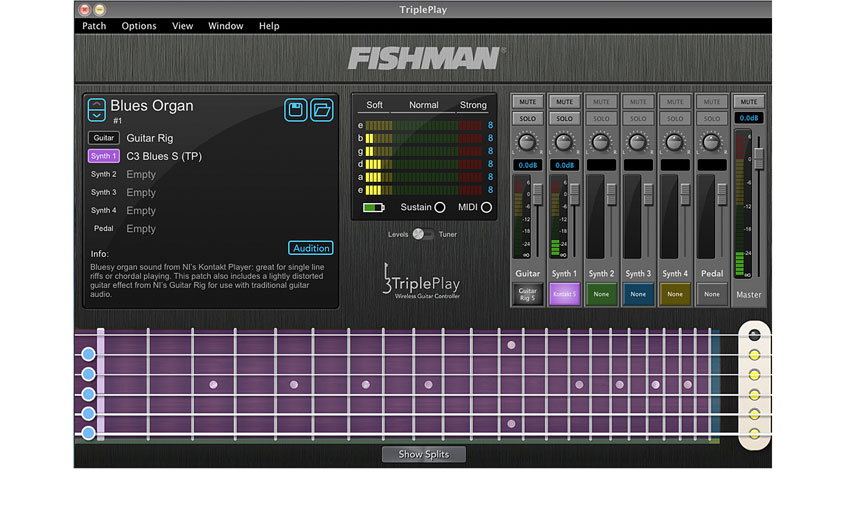Mute the Pedal channel

click(712, 102)
